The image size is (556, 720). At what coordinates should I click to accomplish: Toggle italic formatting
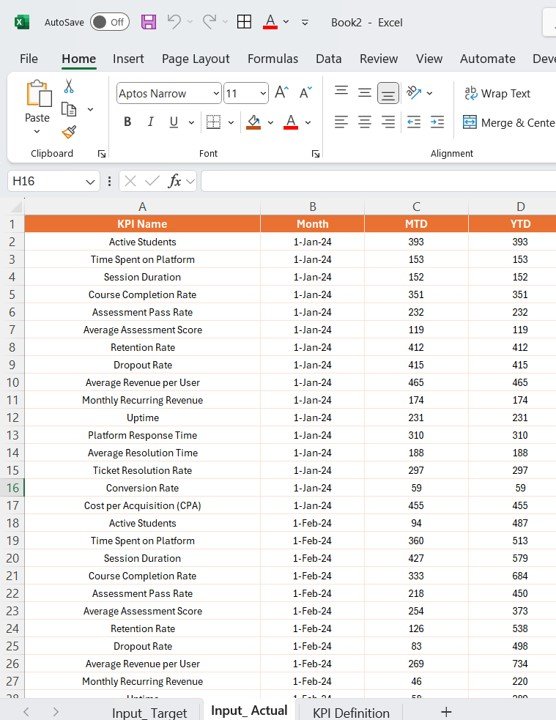150,122
